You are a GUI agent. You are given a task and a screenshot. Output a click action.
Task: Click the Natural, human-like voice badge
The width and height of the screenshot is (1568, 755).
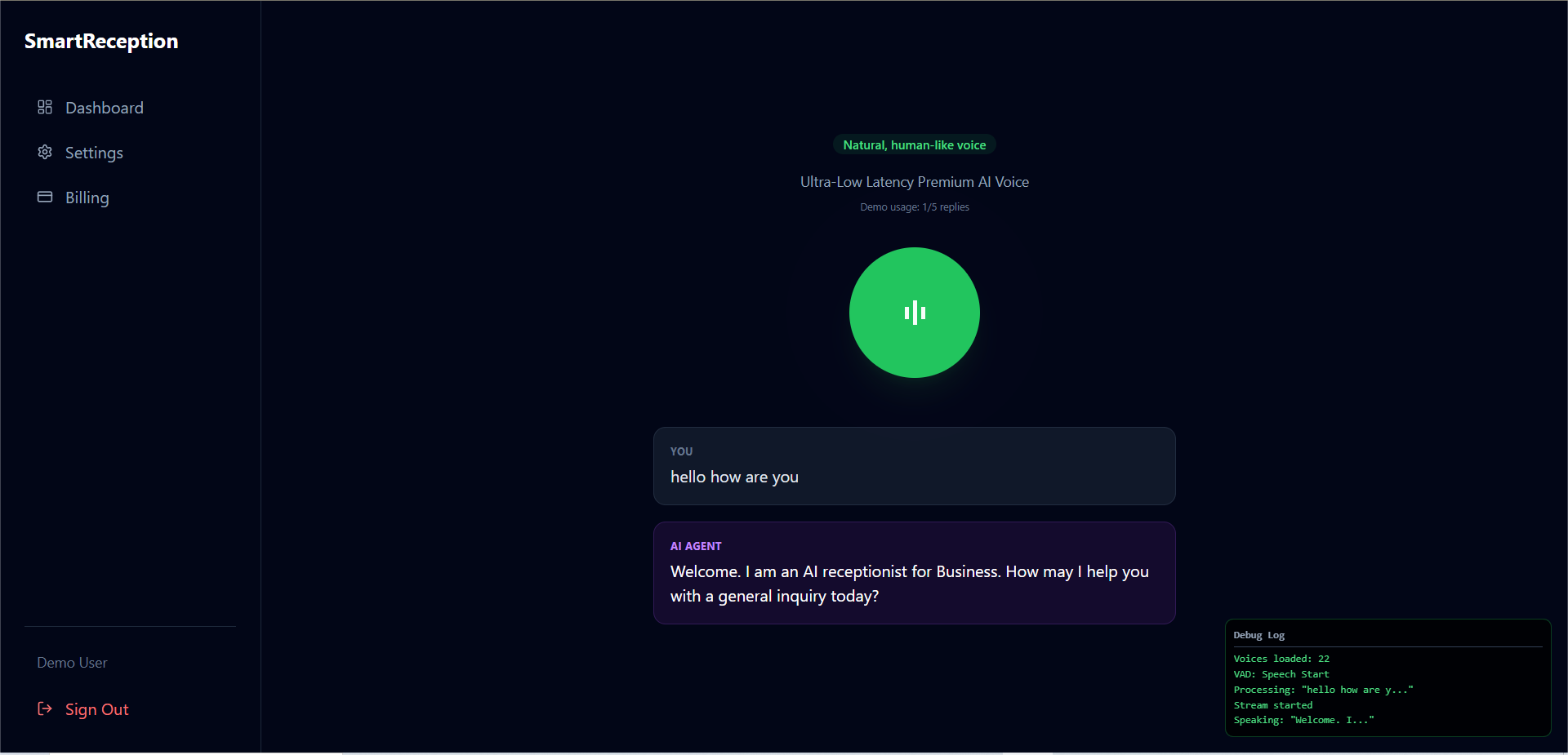[914, 144]
